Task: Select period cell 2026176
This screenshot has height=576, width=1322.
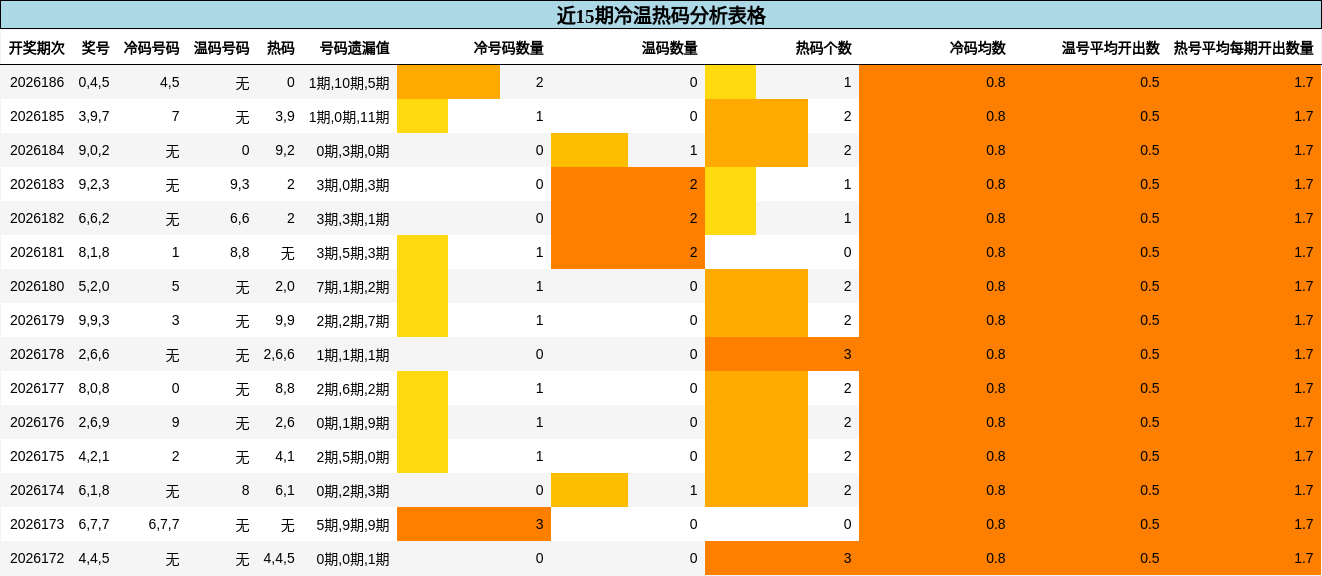Action: 37,422
